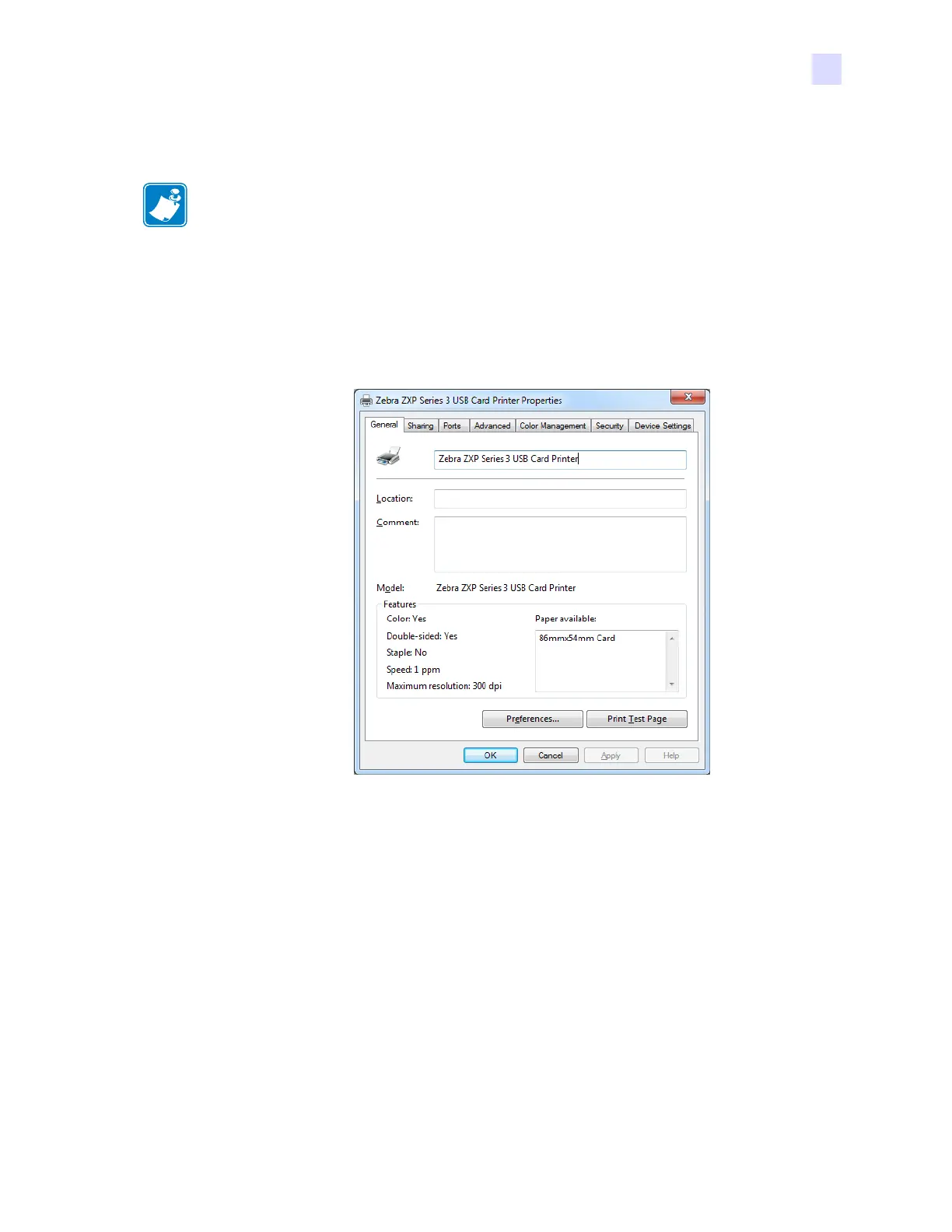Image resolution: width=952 pixels, height=1232 pixels.
Task: Click the blue note icon on page
Action: [x=165, y=205]
